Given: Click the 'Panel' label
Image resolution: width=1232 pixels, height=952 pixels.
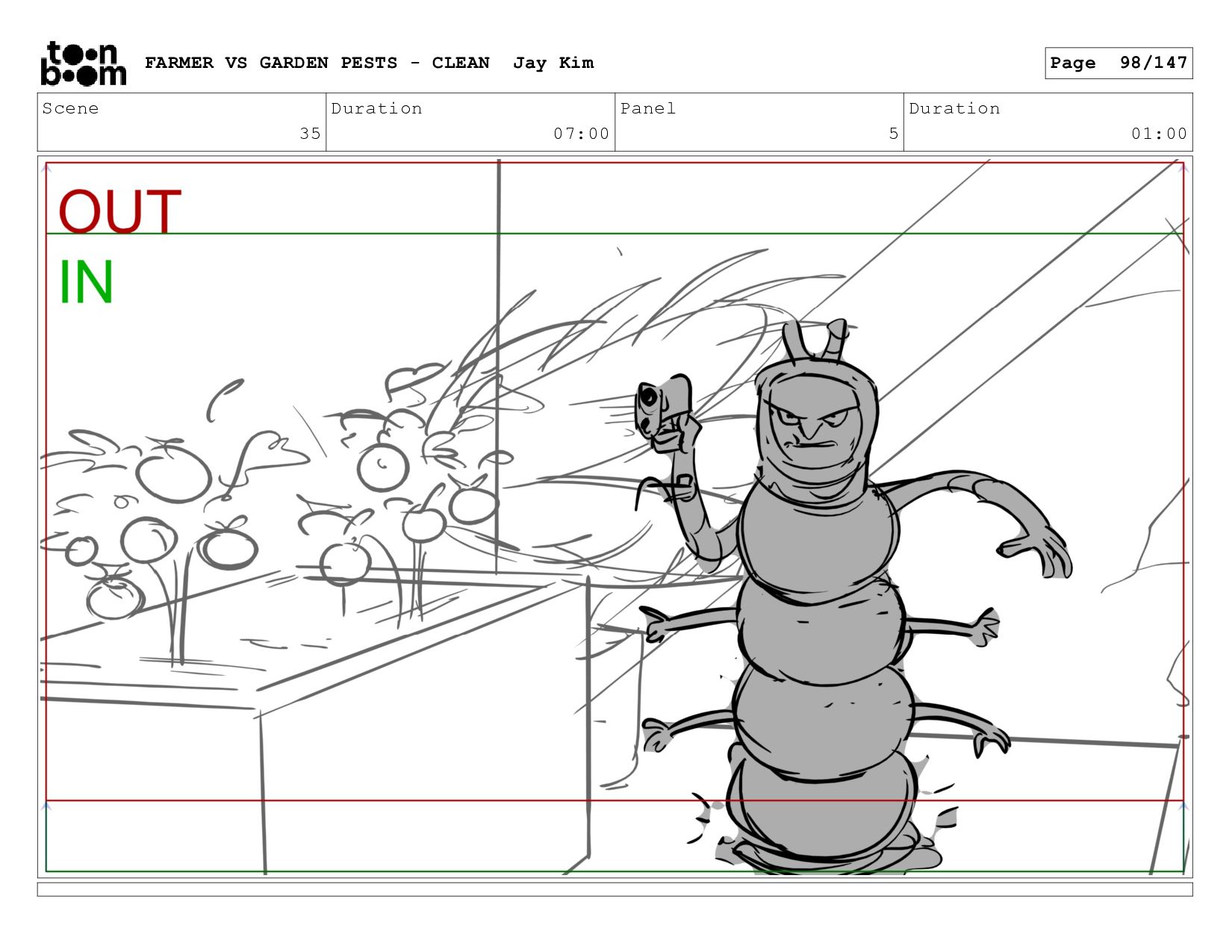Looking at the screenshot, I should (x=648, y=108).
